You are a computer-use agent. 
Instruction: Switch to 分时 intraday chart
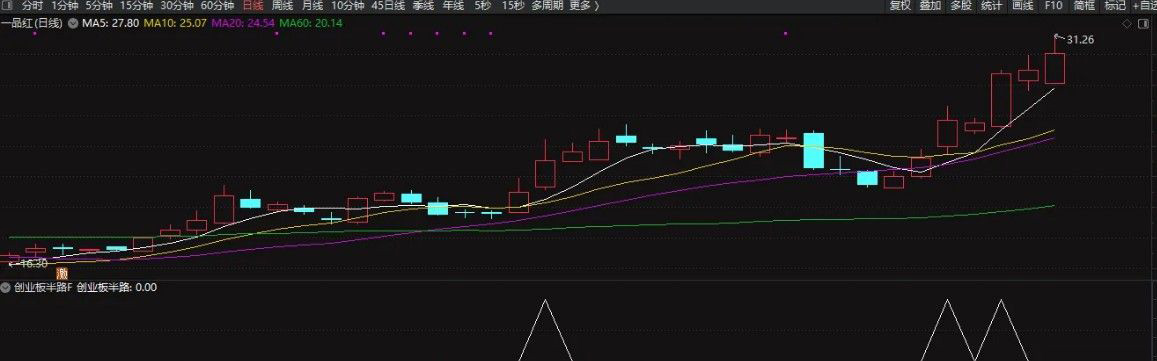[32, 6]
